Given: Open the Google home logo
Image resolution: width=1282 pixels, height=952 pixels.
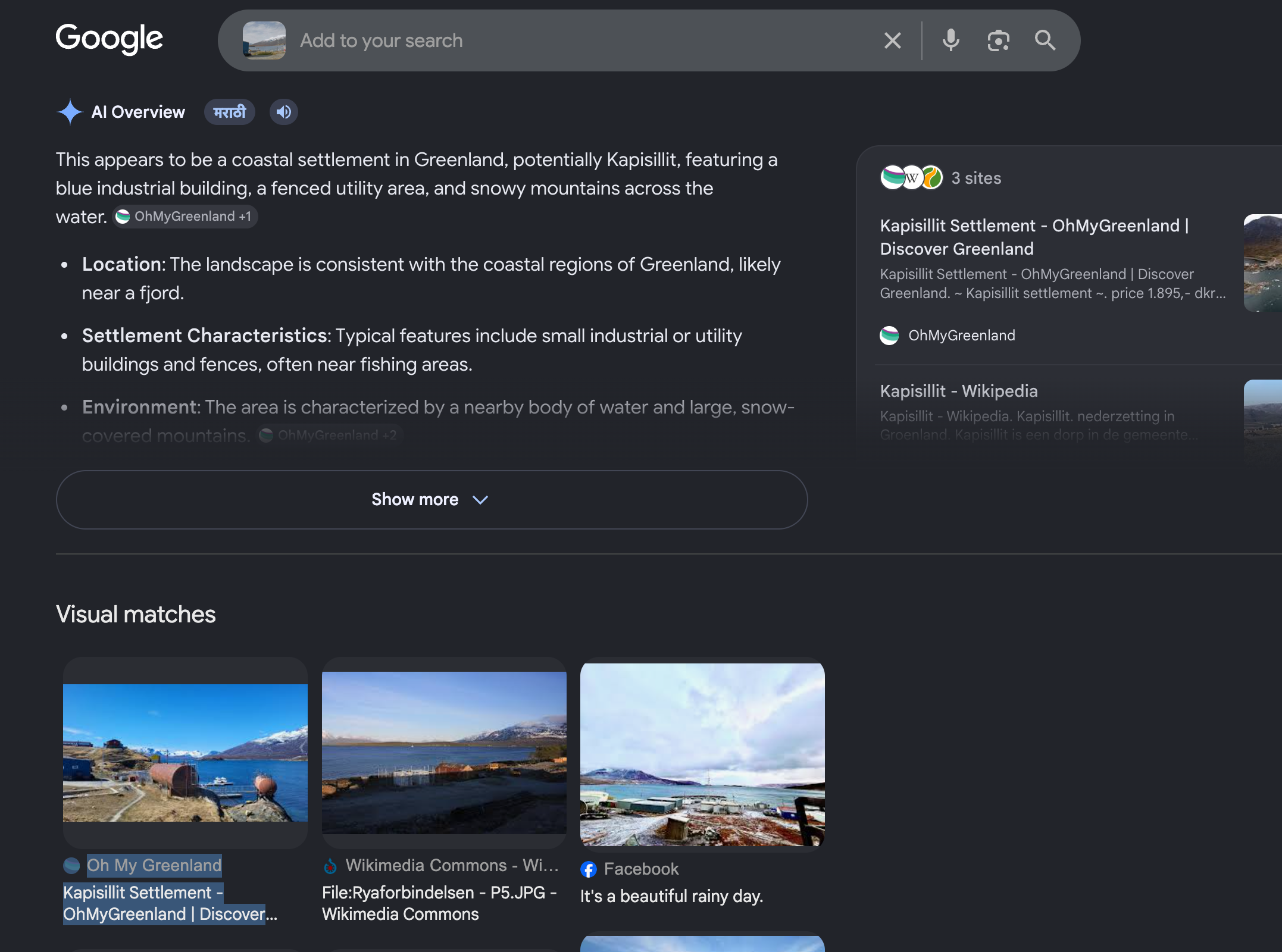Looking at the screenshot, I should (x=109, y=39).
